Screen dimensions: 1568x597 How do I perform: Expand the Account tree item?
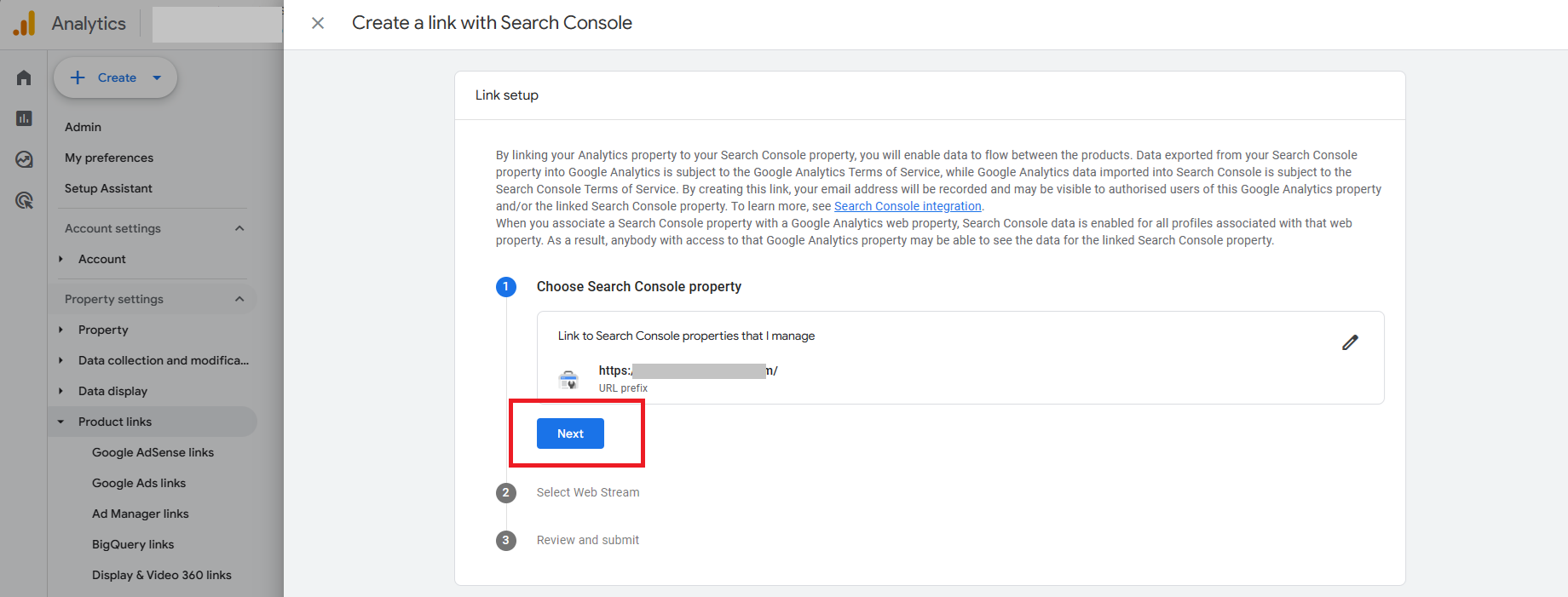61,259
